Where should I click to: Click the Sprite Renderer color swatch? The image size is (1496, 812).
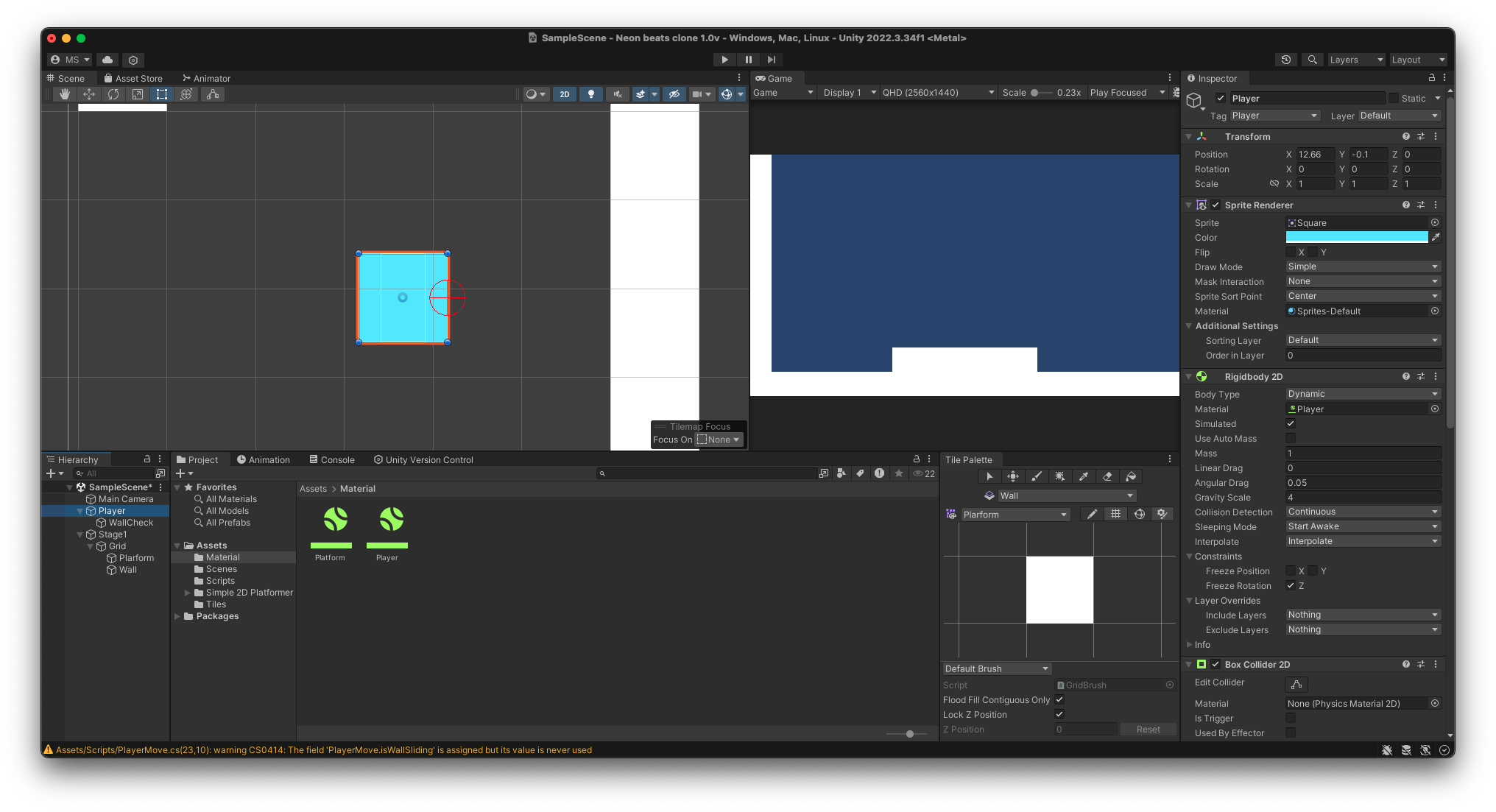point(1356,237)
